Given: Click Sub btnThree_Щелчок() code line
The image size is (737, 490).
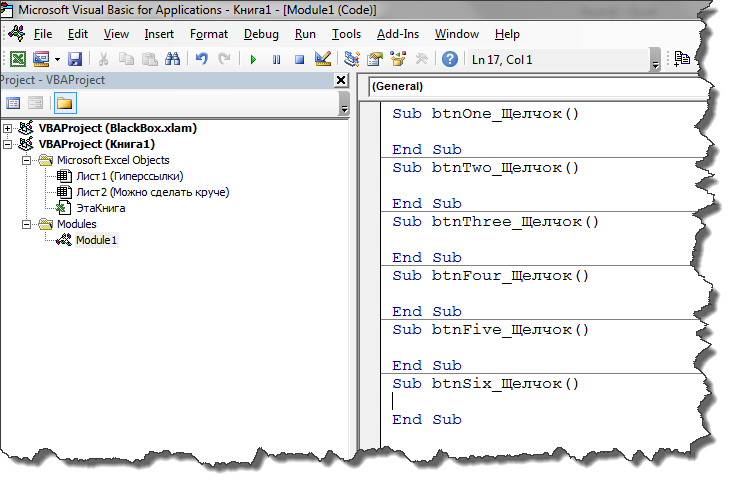Looking at the screenshot, I should pyautogui.click(x=496, y=222).
